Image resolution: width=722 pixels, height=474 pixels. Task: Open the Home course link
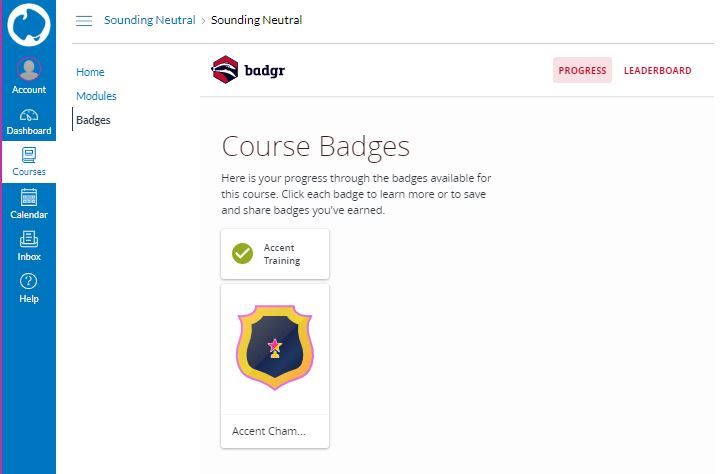coord(90,72)
